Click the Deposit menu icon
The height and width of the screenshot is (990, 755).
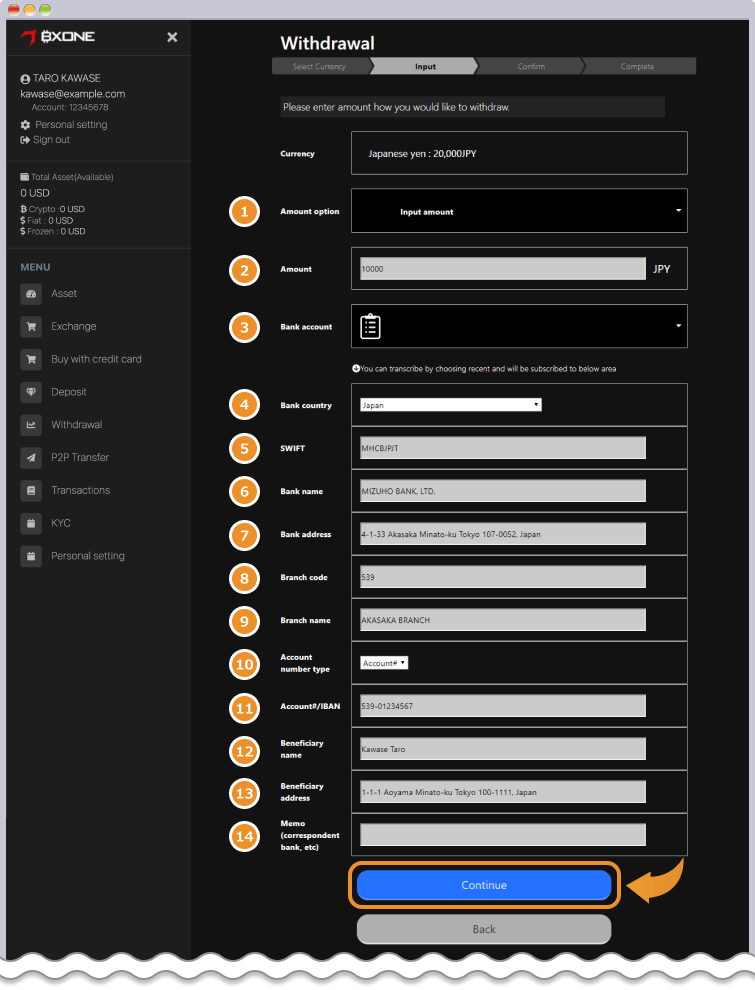(x=31, y=392)
